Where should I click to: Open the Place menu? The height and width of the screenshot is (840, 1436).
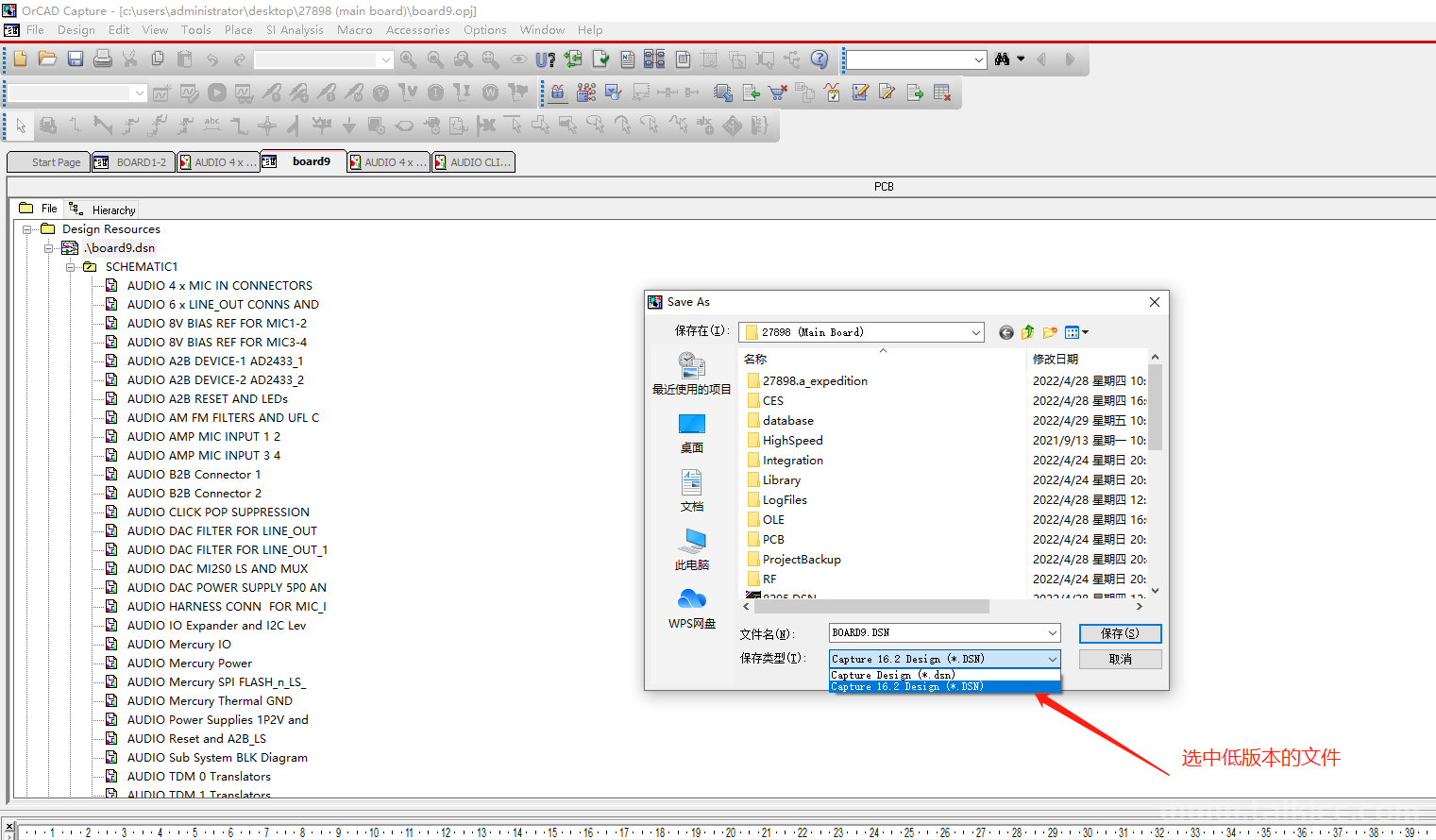238,30
